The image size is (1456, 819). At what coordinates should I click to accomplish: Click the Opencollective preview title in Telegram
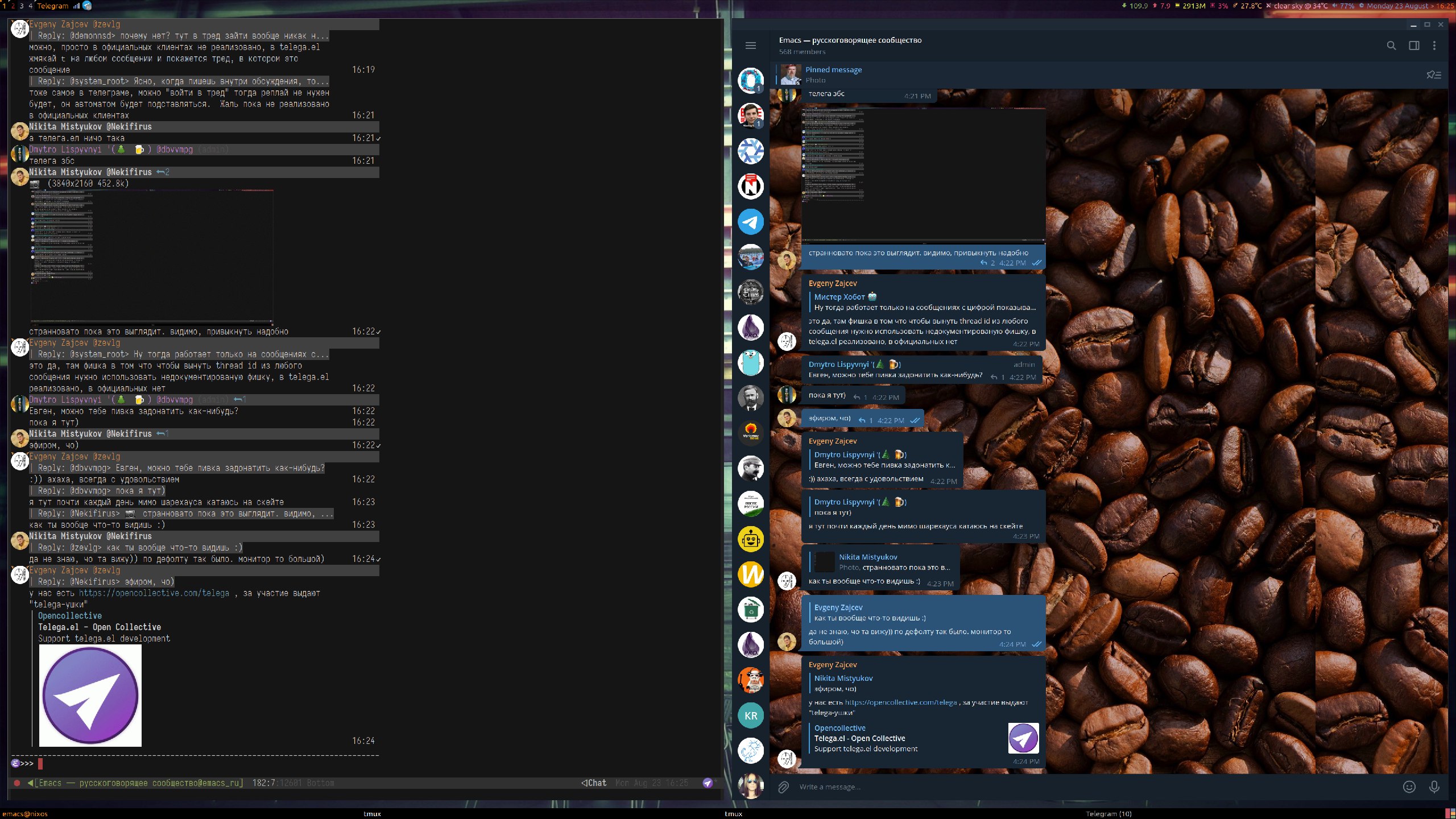click(840, 728)
